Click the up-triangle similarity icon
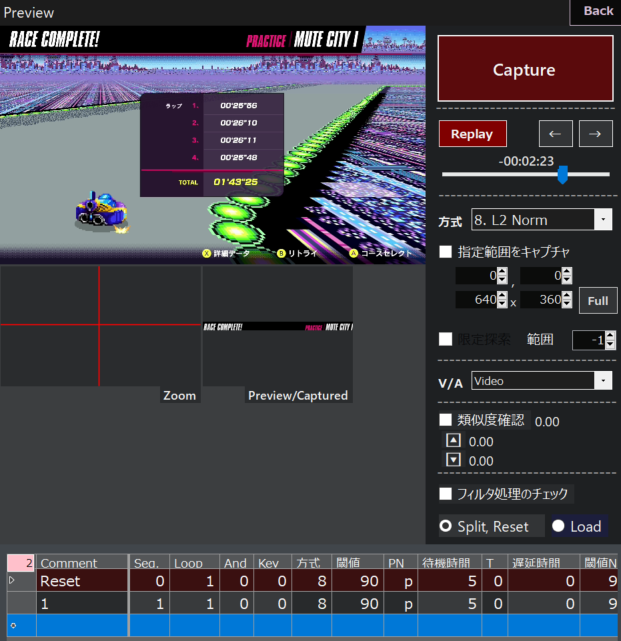The image size is (621, 641). [x=453, y=441]
